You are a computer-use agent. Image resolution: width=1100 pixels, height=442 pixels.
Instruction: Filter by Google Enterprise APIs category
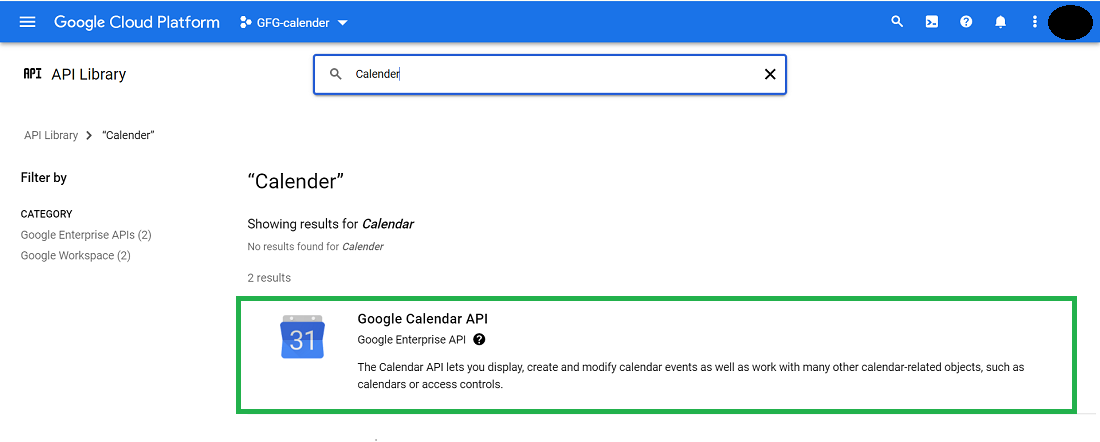point(86,235)
